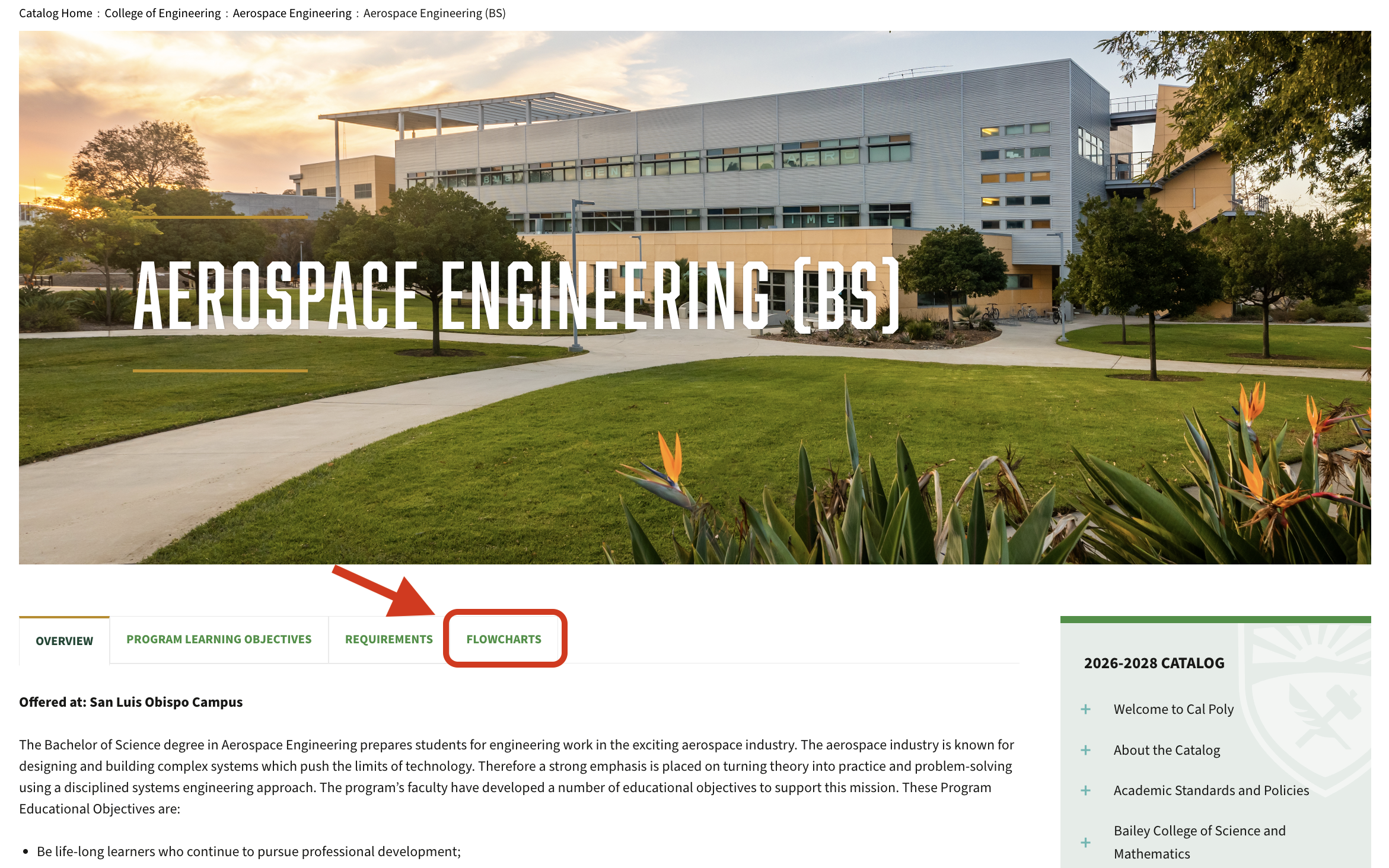Click Aerospace Engineering (BS) breadcrumb text
Screen dimensions: 1389x868
point(434,13)
